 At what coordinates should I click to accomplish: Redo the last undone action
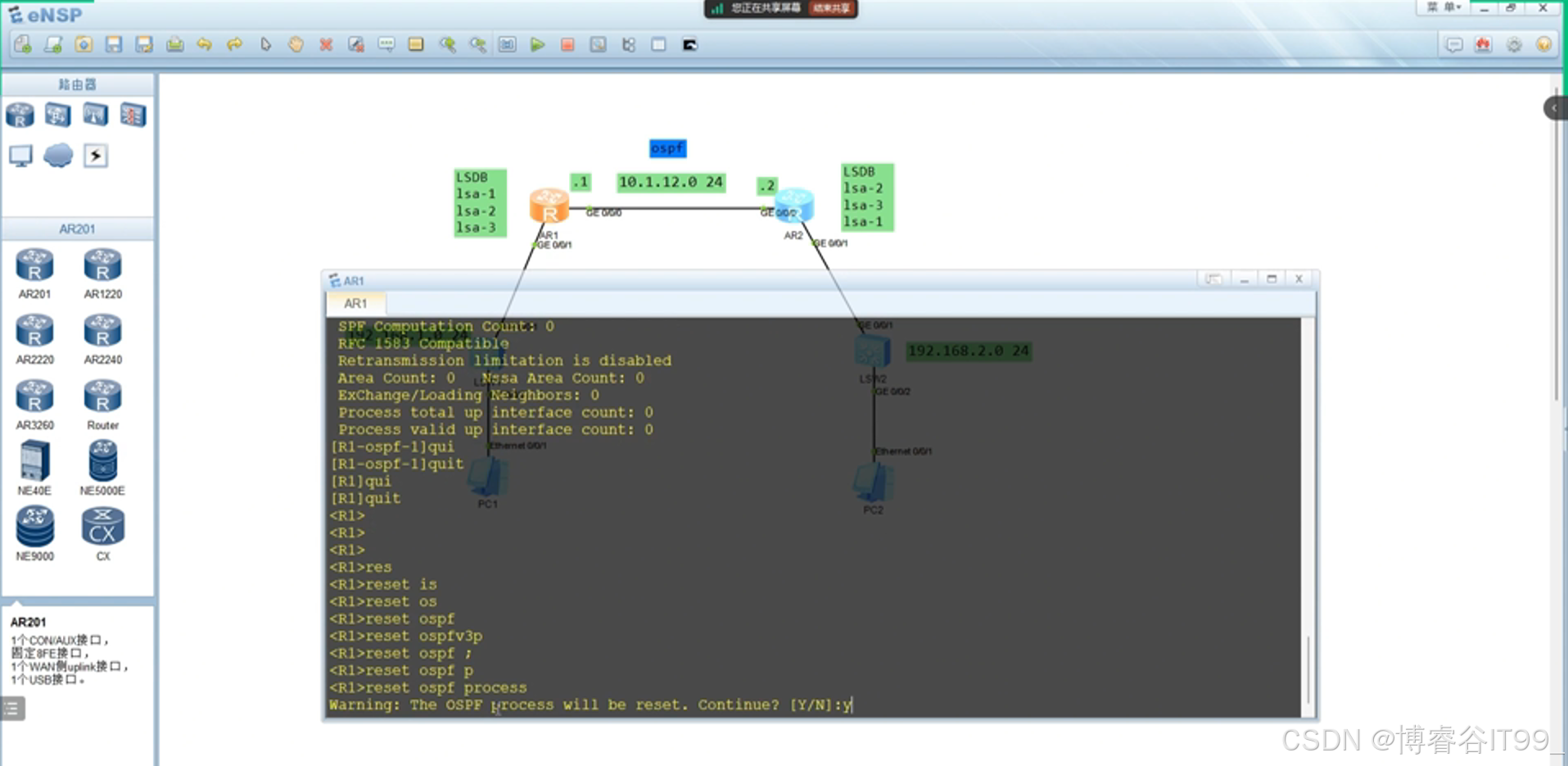(x=235, y=45)
